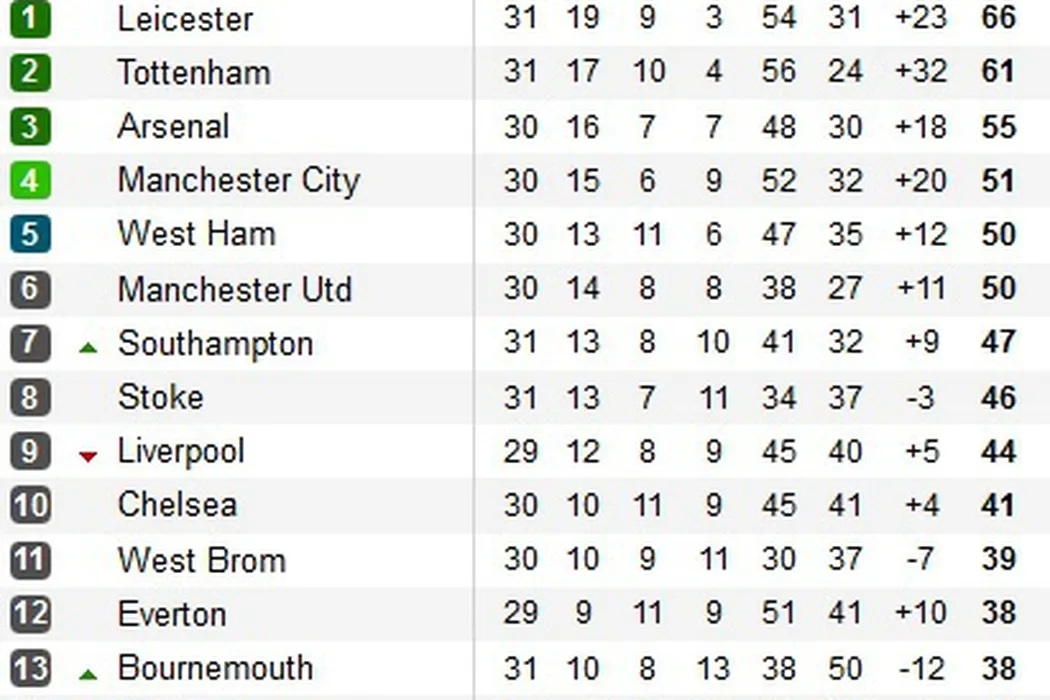Select the West Brom row name

point(201,560)
